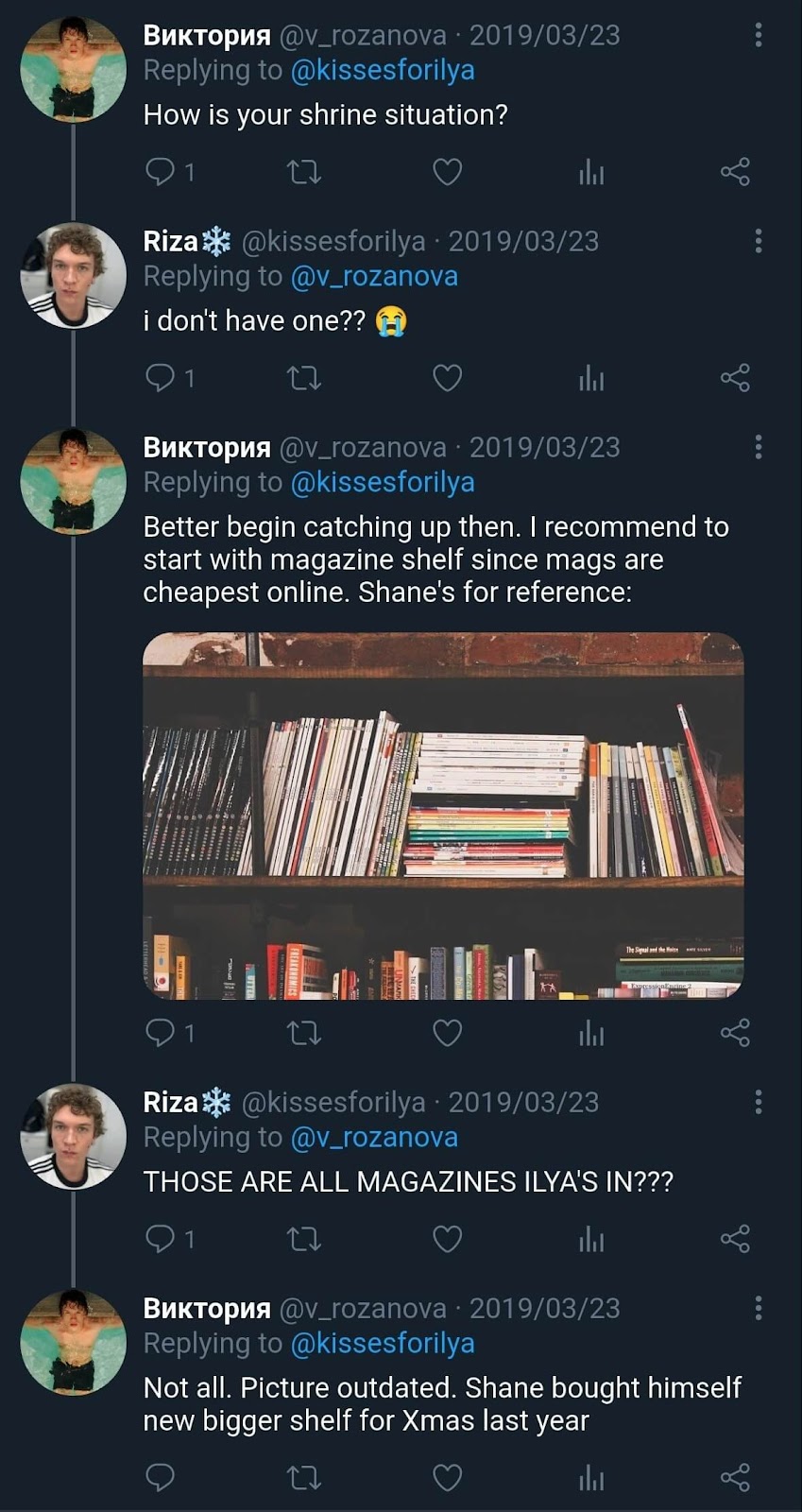Open the bookshelf magazine photo
802x1512 pixels.
pyautogui.click(x=443, y=816)
